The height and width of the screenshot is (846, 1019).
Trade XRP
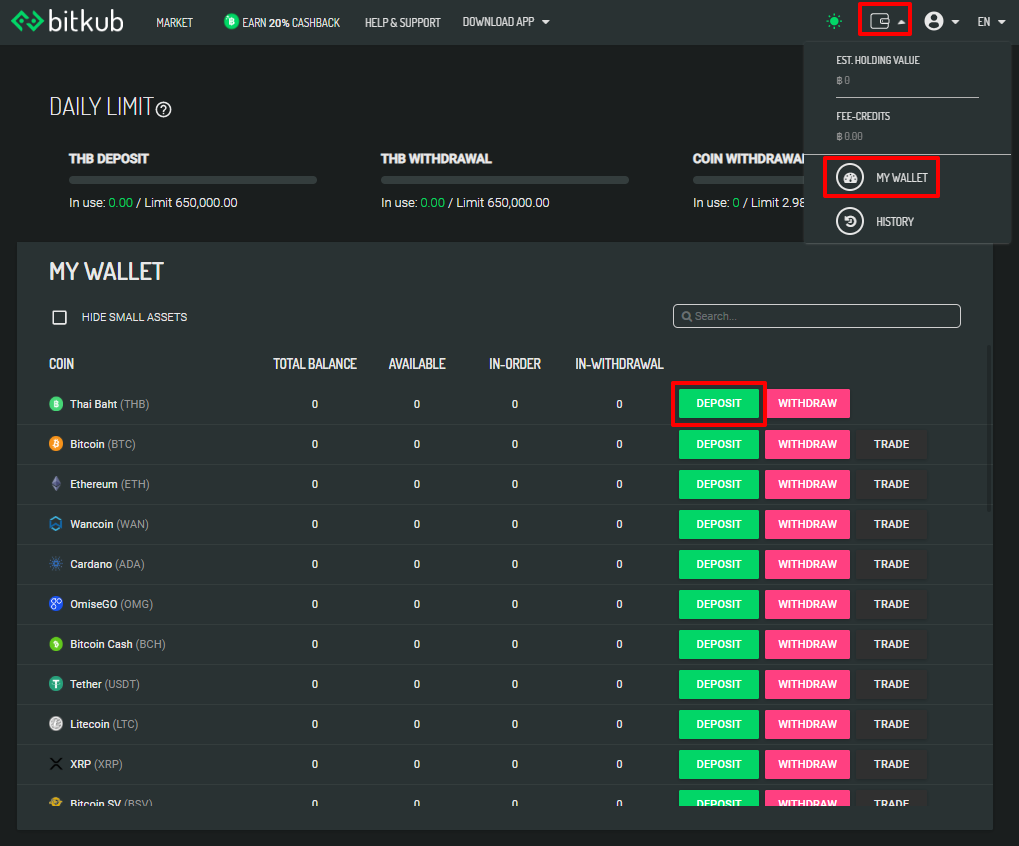pyautogui.click(x=891, y=764)
